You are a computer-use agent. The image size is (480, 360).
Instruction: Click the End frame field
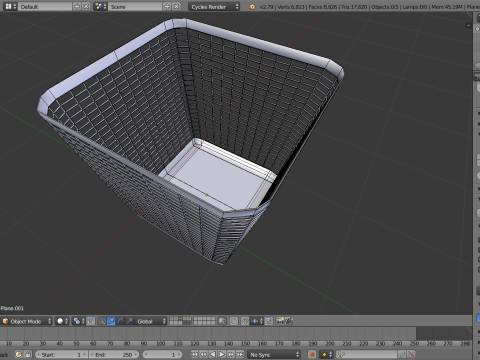pyautogui.click(x=113, y=354)
